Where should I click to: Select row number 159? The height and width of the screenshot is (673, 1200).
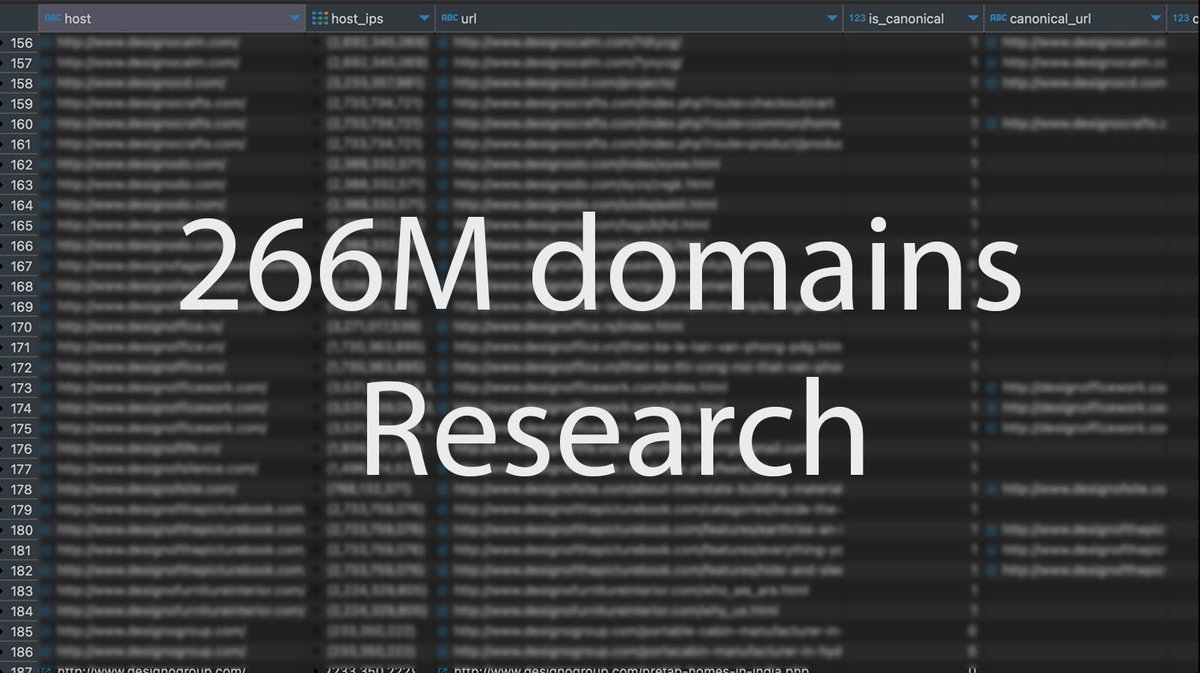[21, 104]
